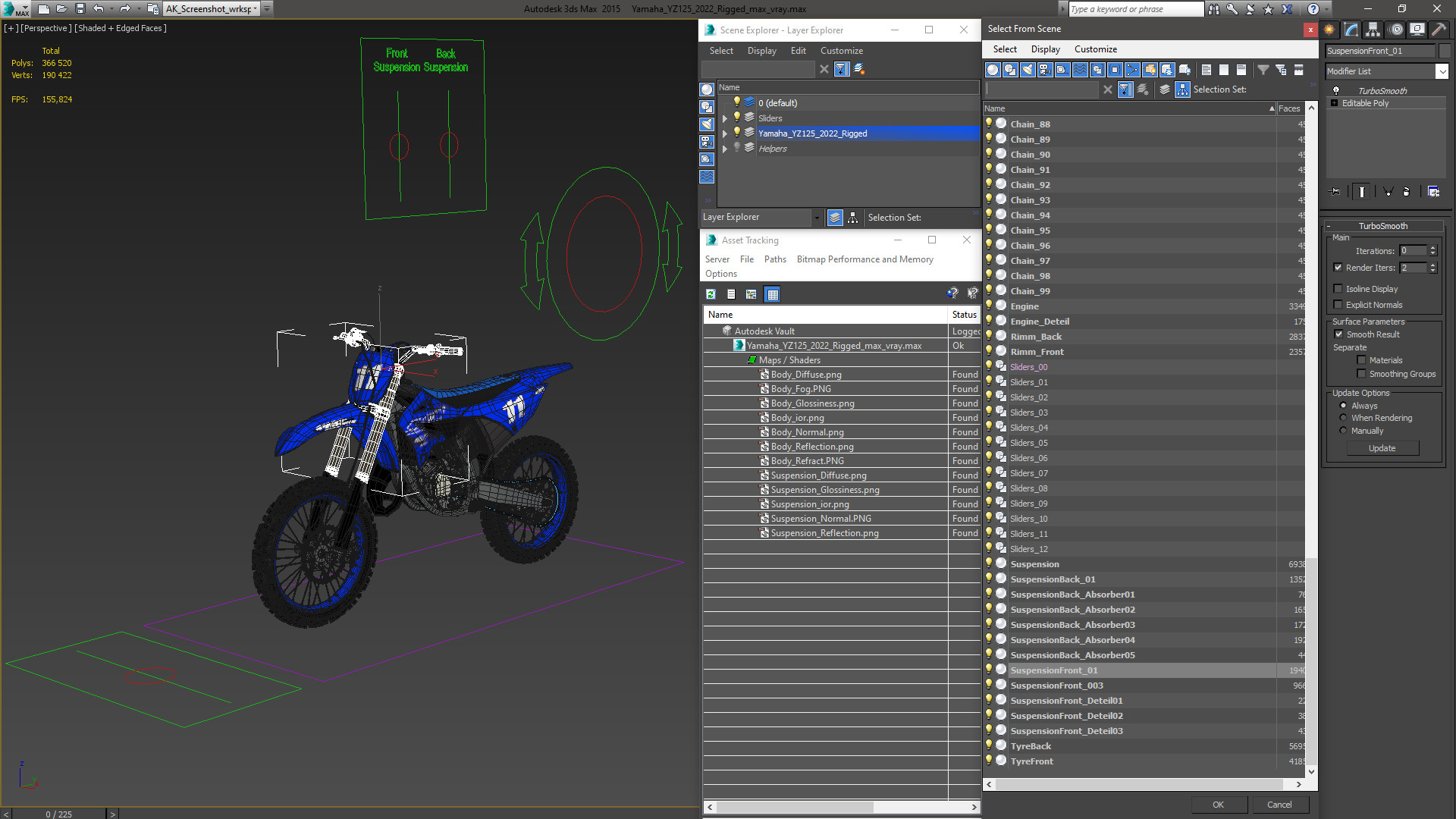This screenshot has width=1456, height=819.
Task: Open the Utilities hammer panel tab
Action: (x=1439, y=30)
